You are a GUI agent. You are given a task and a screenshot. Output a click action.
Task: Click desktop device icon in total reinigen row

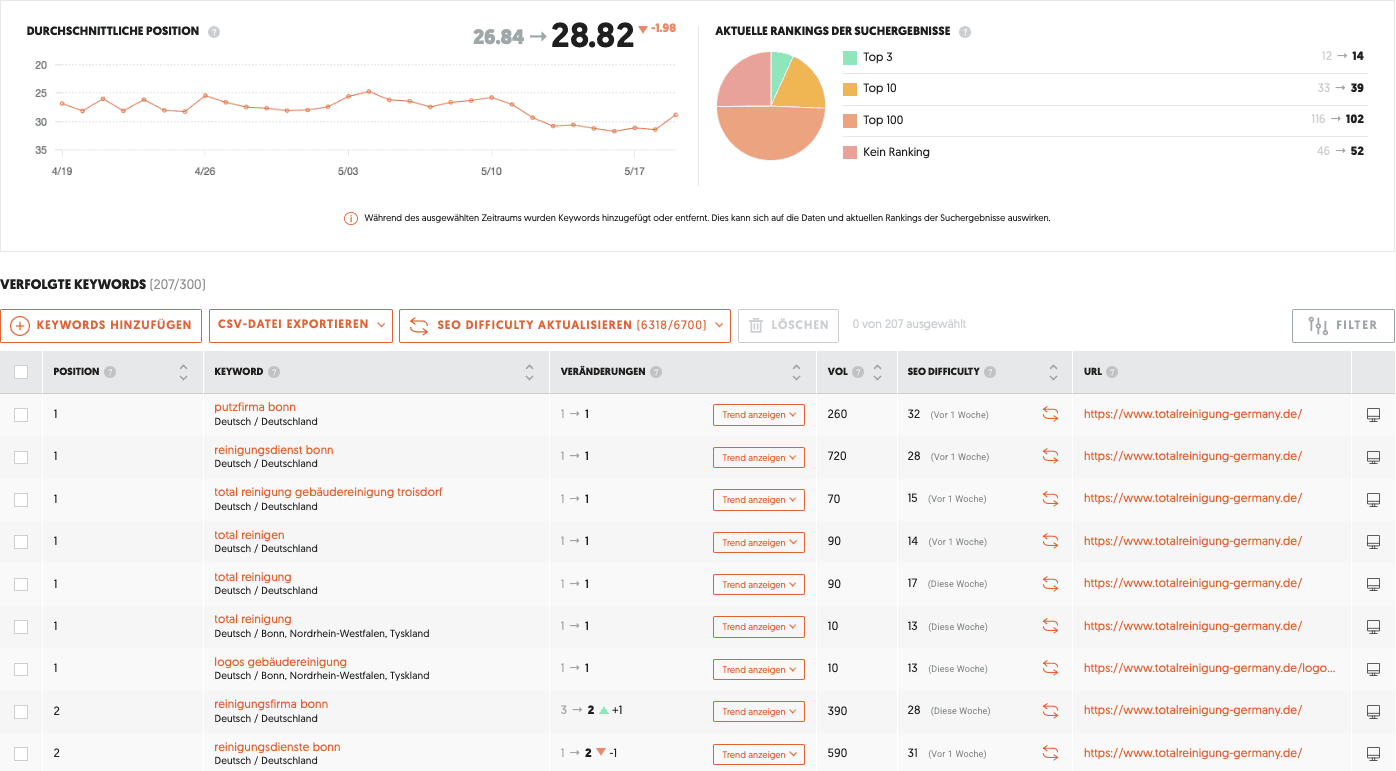[x=1373, y=542]
